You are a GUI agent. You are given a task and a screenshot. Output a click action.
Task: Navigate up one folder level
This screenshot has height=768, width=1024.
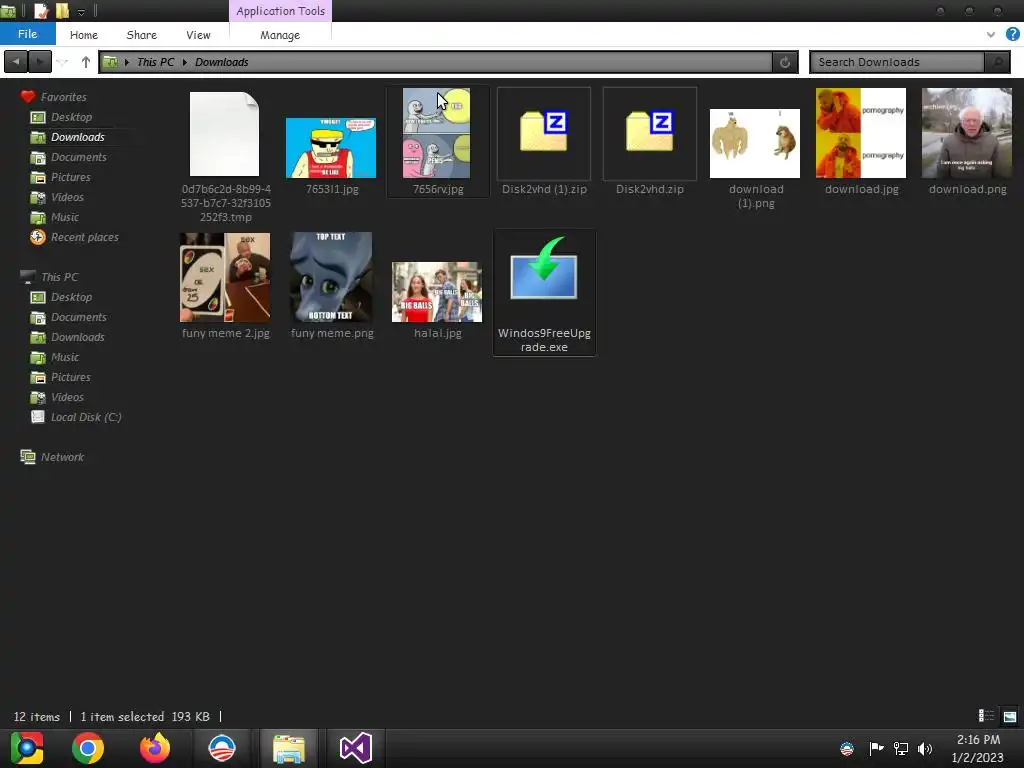coord(86,62)
